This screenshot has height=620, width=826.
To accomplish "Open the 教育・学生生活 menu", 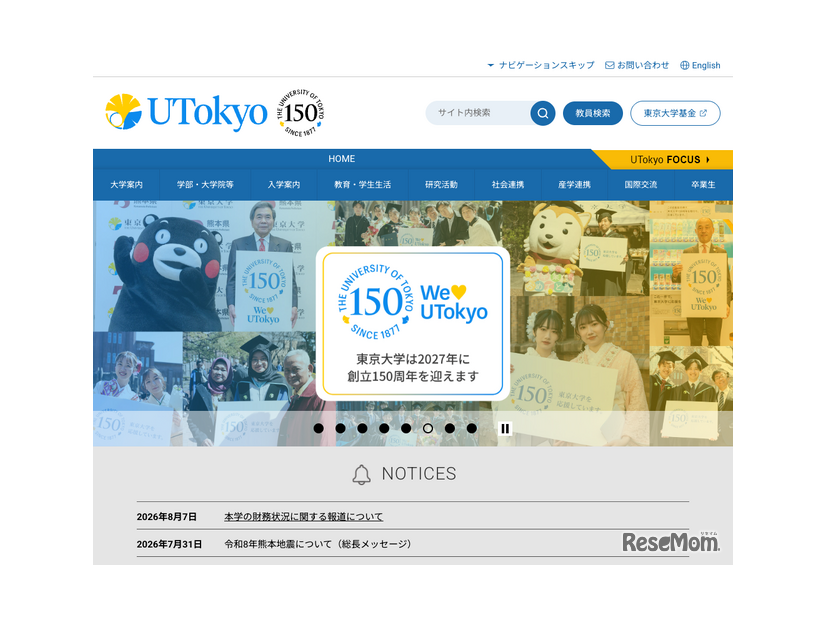I will (x=362, y=185).
